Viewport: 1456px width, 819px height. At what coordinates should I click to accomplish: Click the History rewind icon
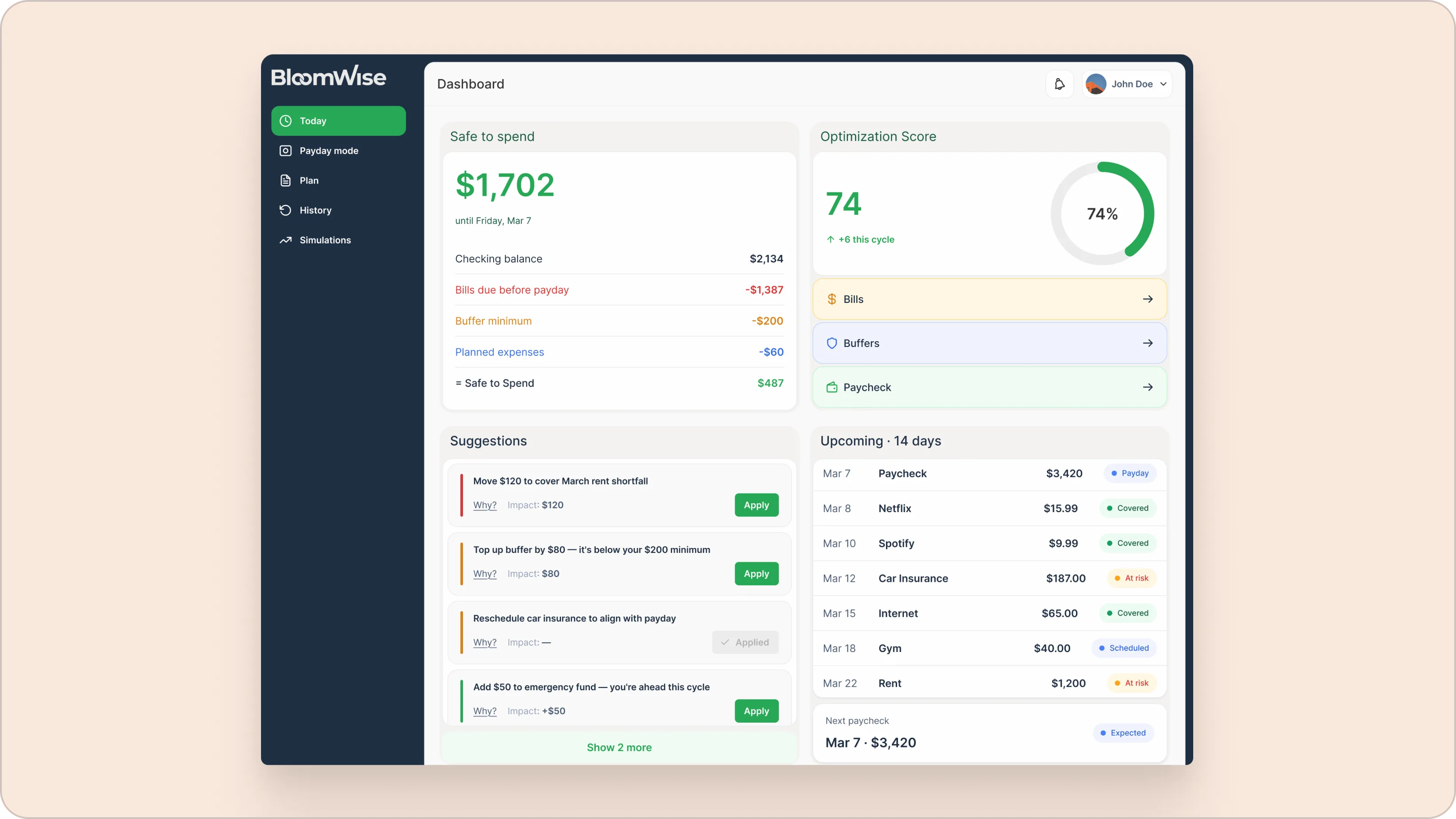(285, 210)
